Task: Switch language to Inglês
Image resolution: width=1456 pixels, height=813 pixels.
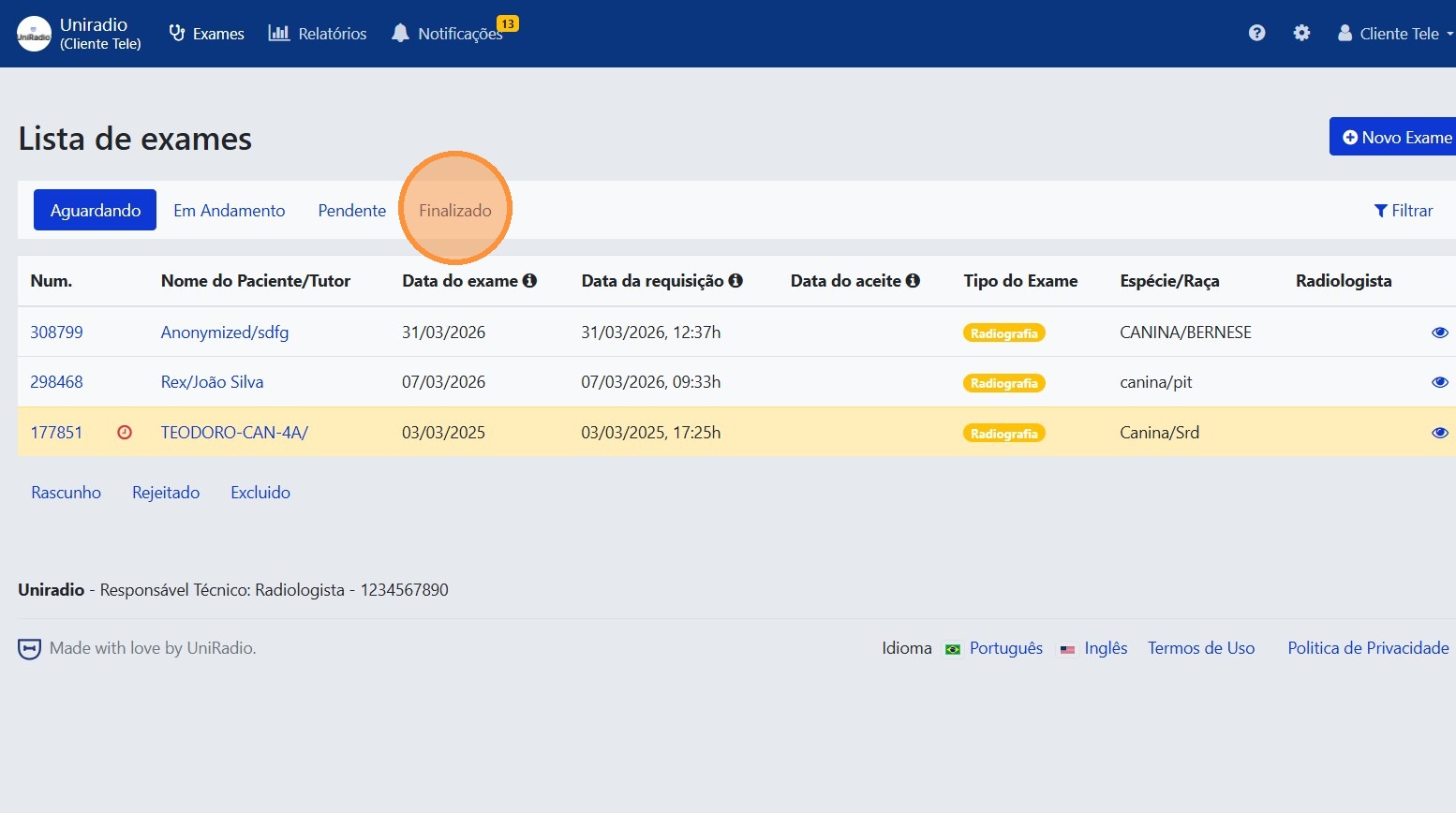Action: pos(1105,648)
